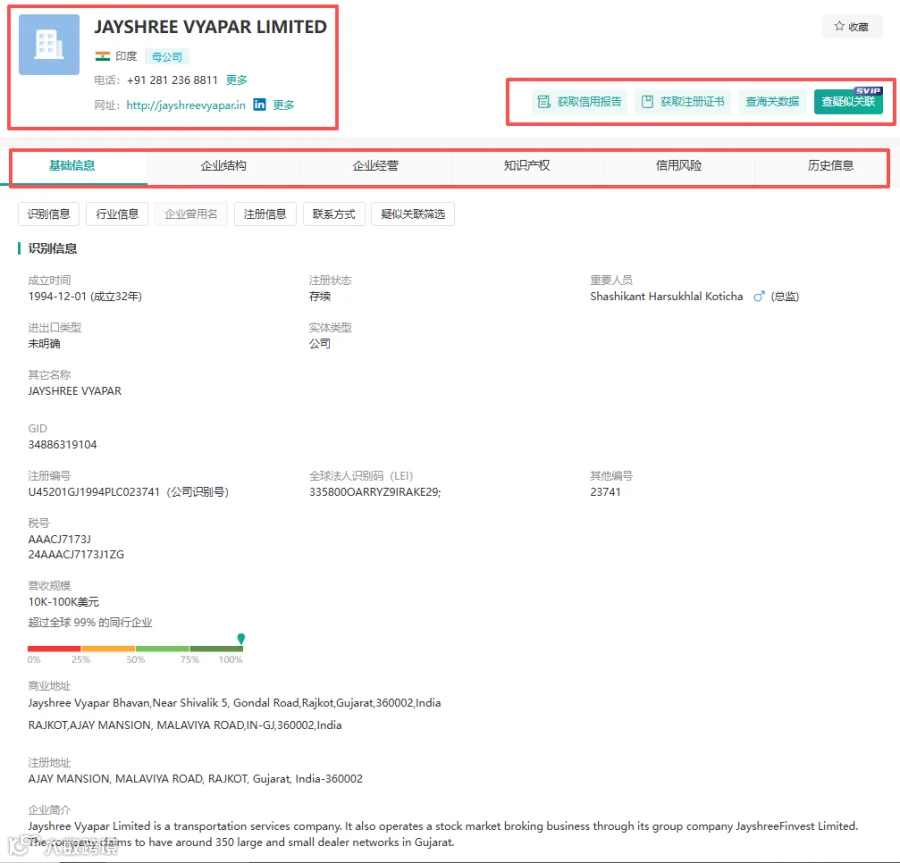Select the 历史信息 tab
Screen dimensions: 900x863
point(831,166)
